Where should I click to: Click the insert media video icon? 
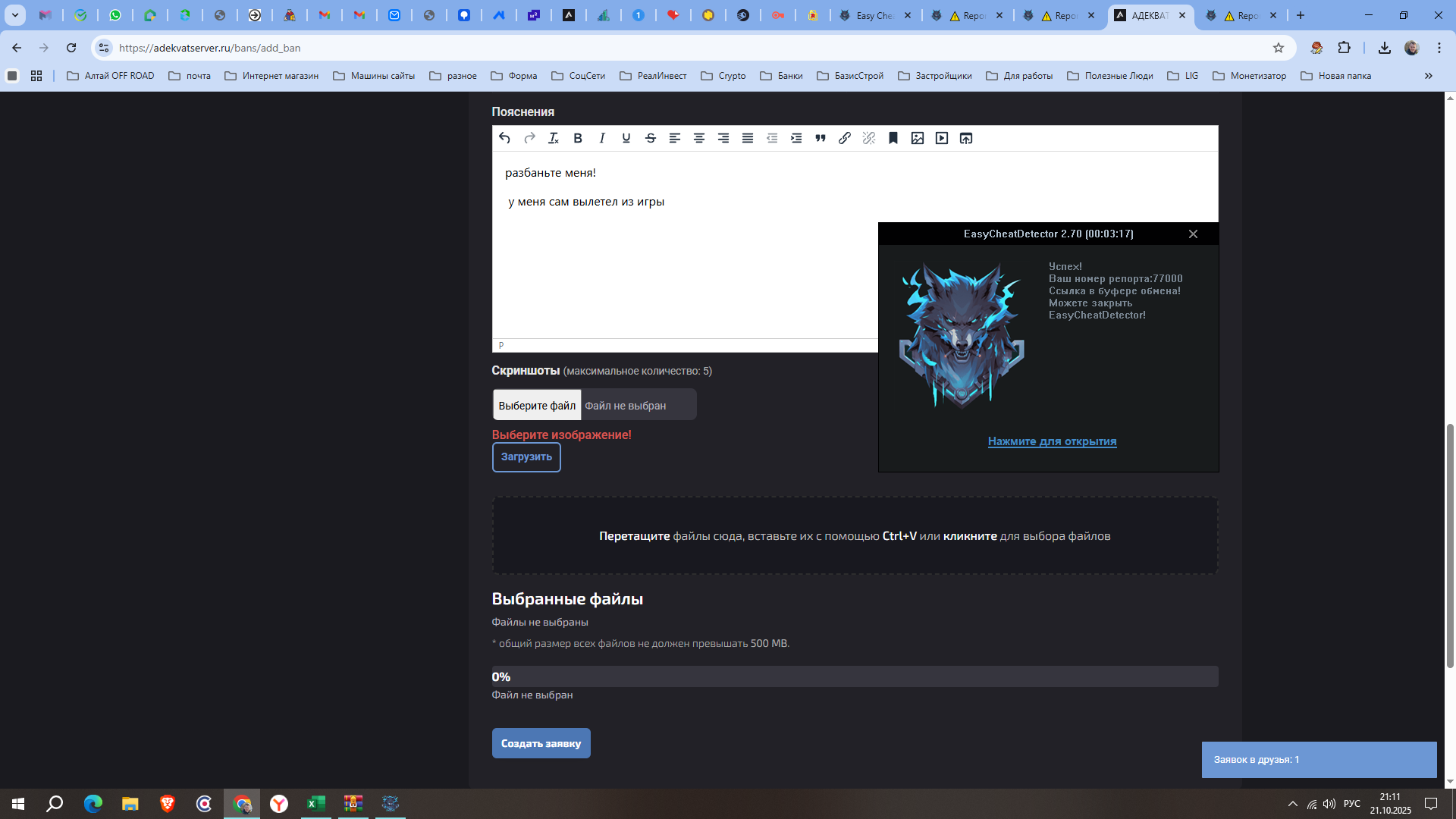point(942,138)
